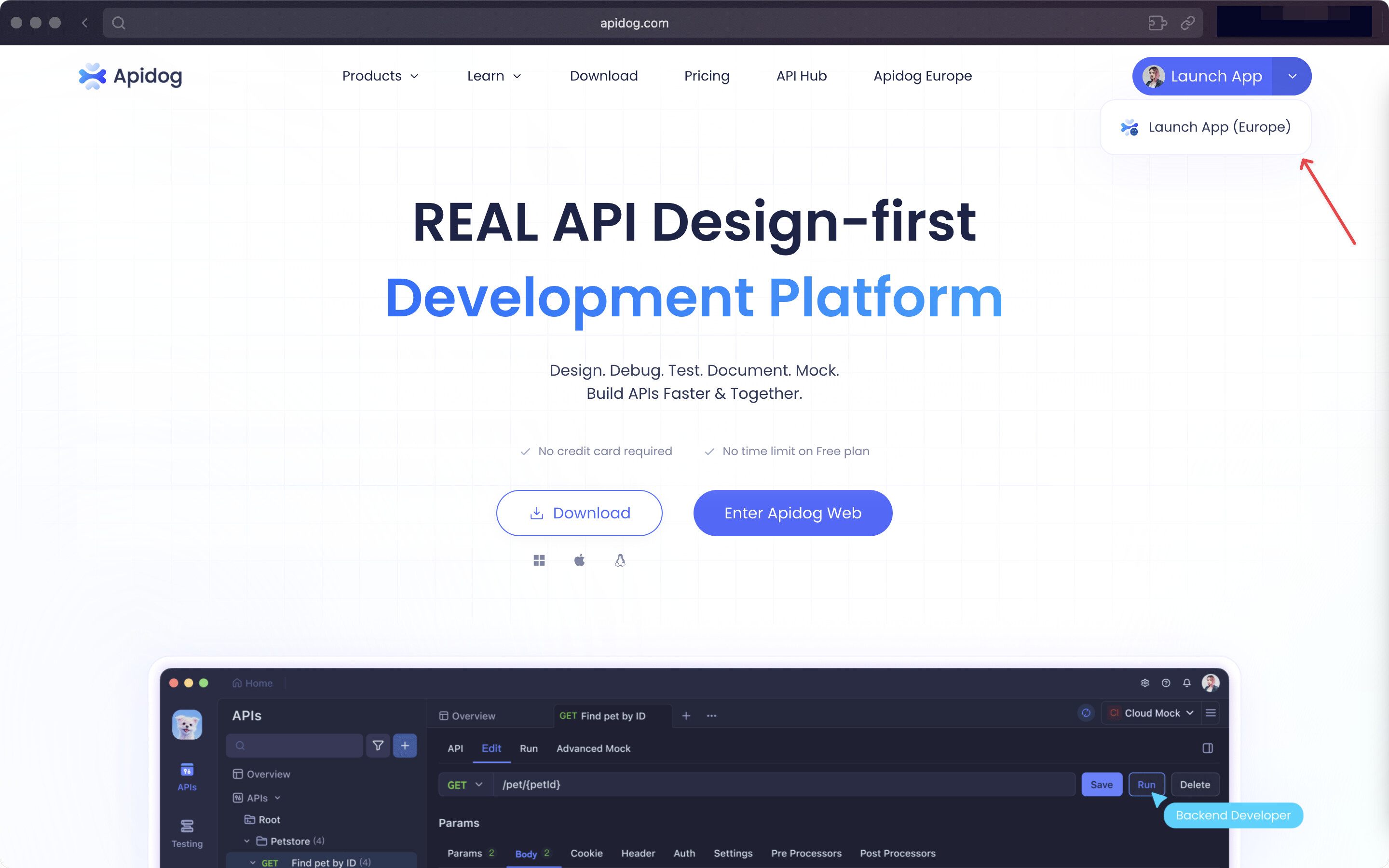
Task: Click the copy link icon in address bar
Action: point(1187,23)
